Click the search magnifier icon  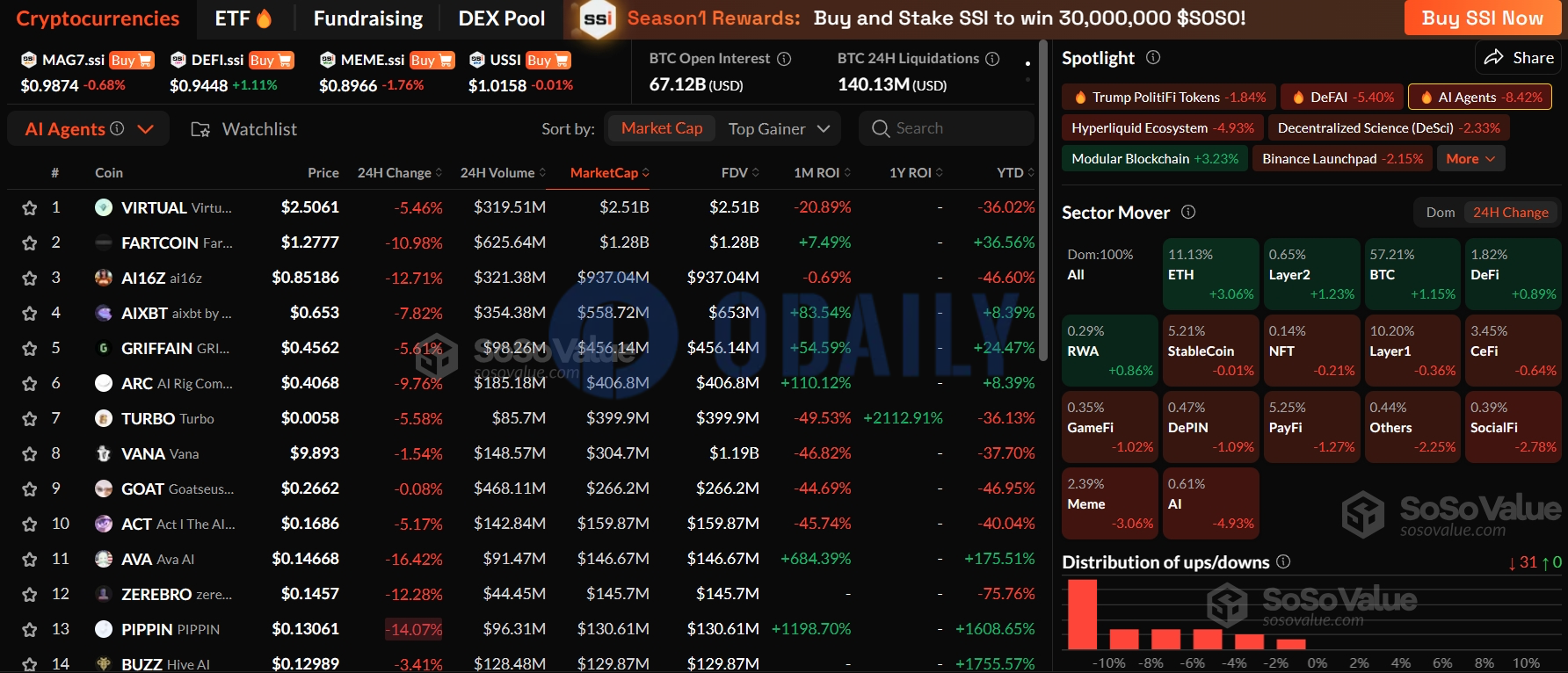click(881, 128)
